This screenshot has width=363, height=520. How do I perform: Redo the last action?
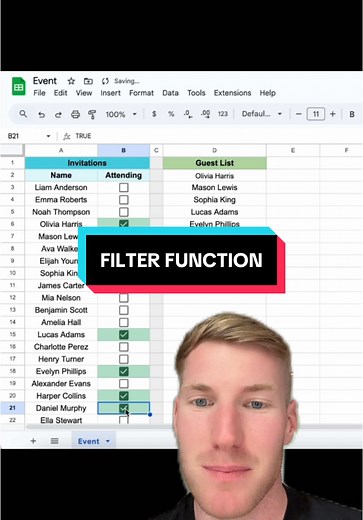(58, 114)
